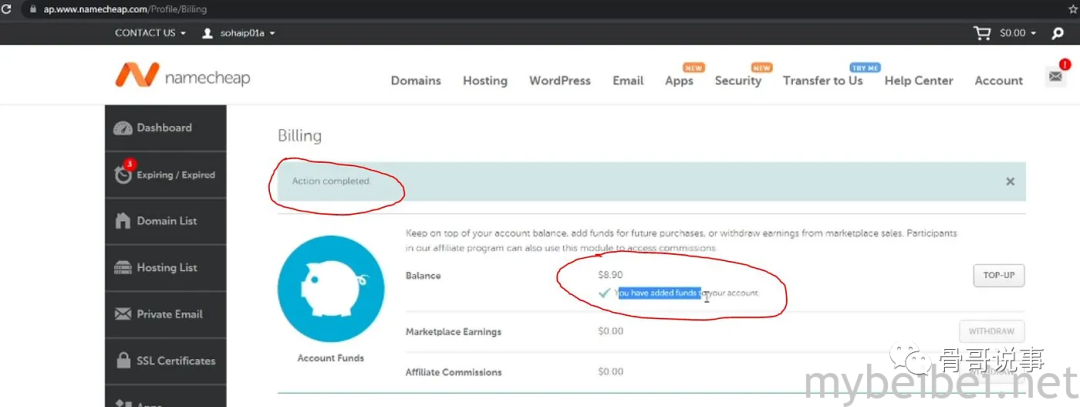Viewport: 1080px width, 407px height.
Task: Click the Billing page heading
Action: coord(300,136)
